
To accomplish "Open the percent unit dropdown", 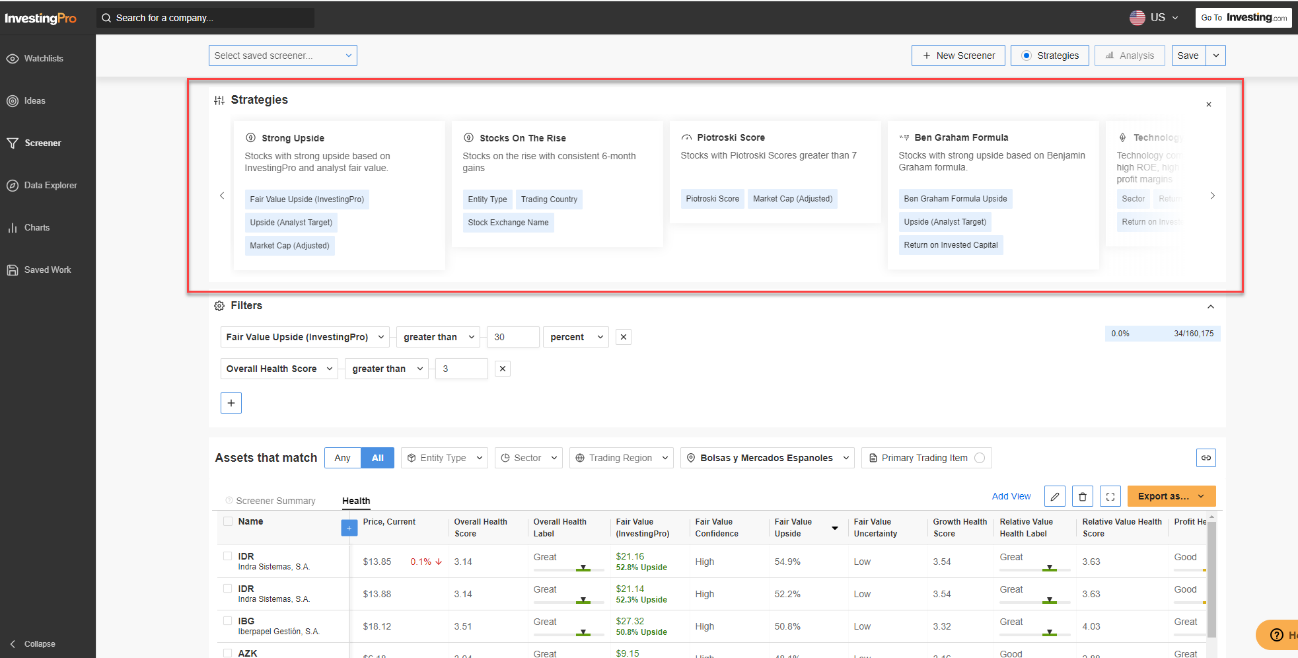I will [x=577, y=337].
